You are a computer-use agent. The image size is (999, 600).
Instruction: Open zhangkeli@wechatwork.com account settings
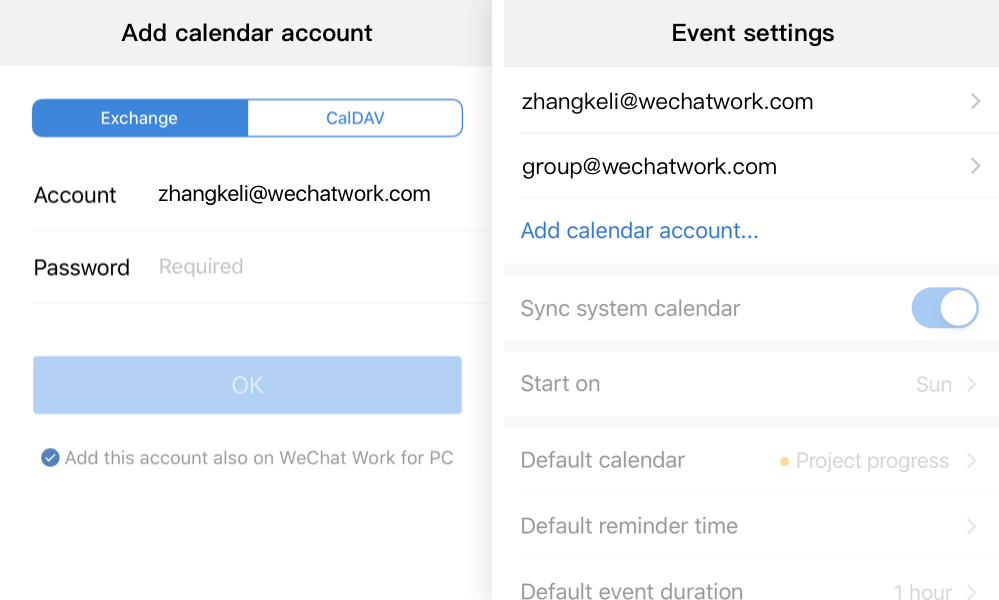(667, 101)
